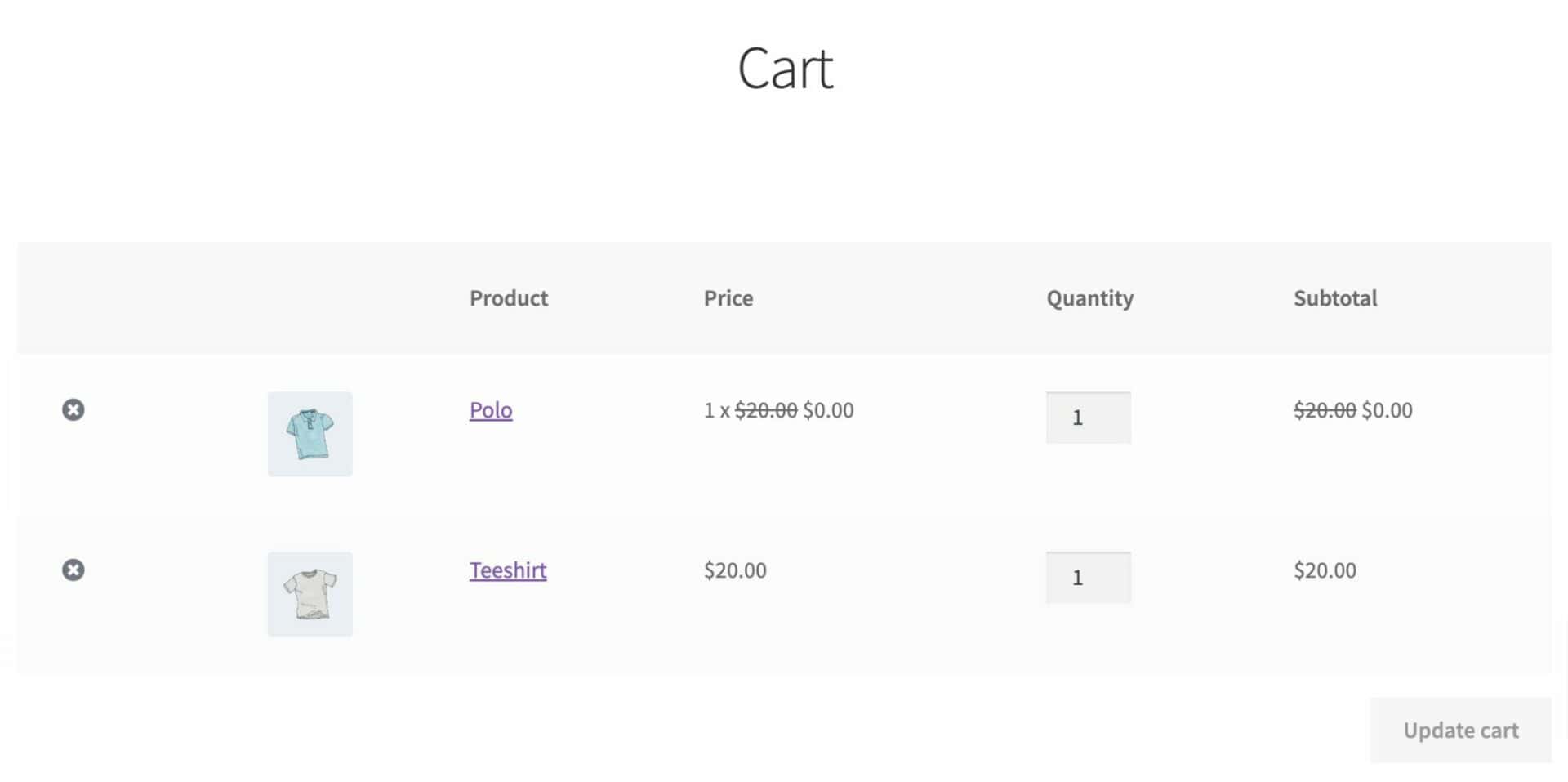Focus the Polo quantity field
Image resolution: width=1568 pixels, height=782 pixels.
1089,418
